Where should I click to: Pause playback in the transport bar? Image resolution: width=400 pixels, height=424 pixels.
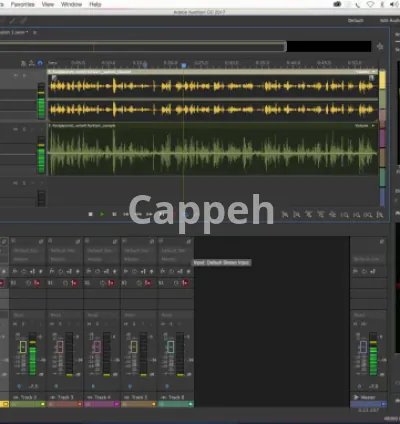point(114,214)
